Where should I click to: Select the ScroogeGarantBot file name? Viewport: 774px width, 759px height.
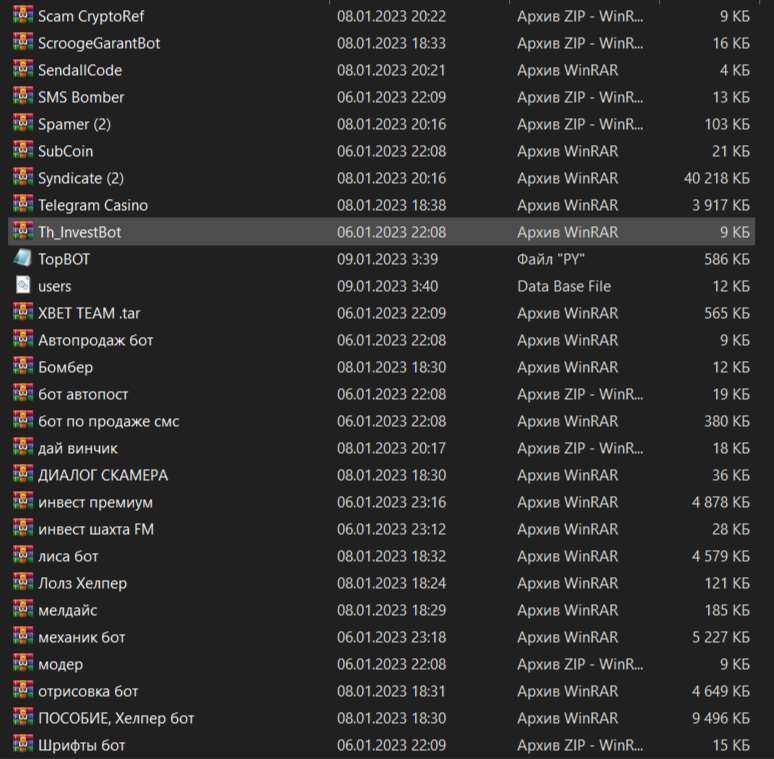(x=98, y=43)
